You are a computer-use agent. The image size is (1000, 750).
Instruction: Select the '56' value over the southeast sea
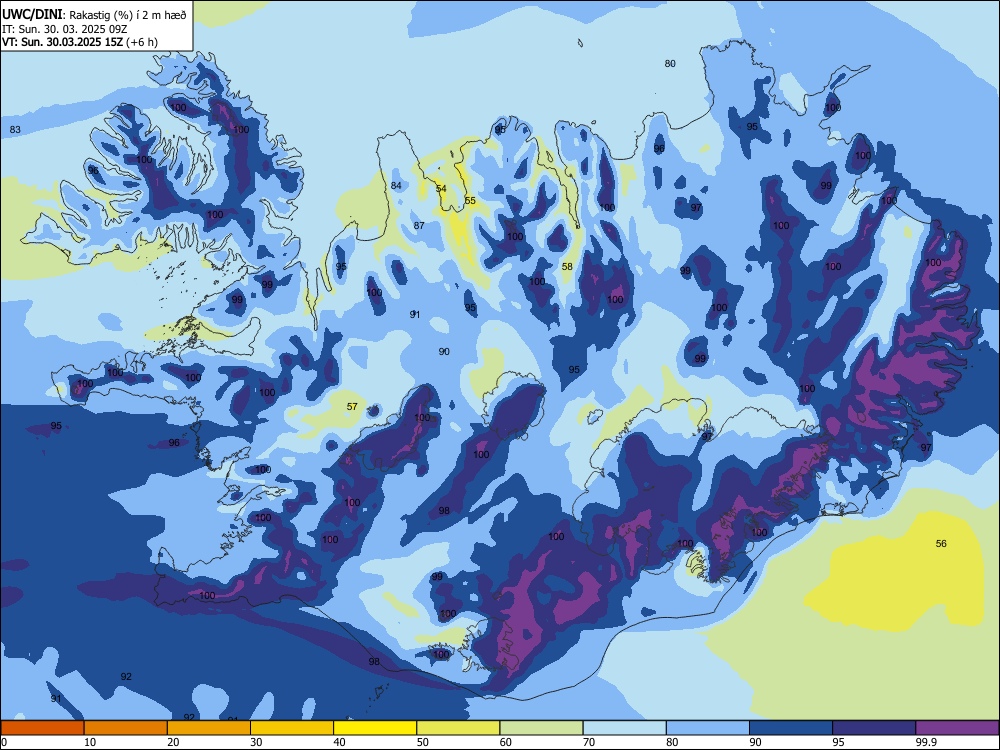pyautogui.click(x=941, y=543)
